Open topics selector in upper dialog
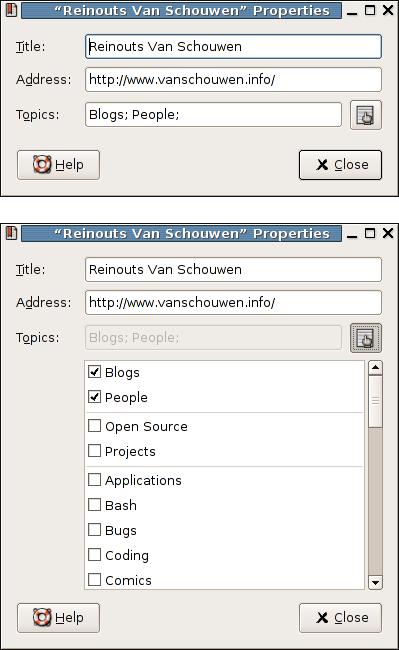Viewport: 399px width, 650px height. coord(365,115)
